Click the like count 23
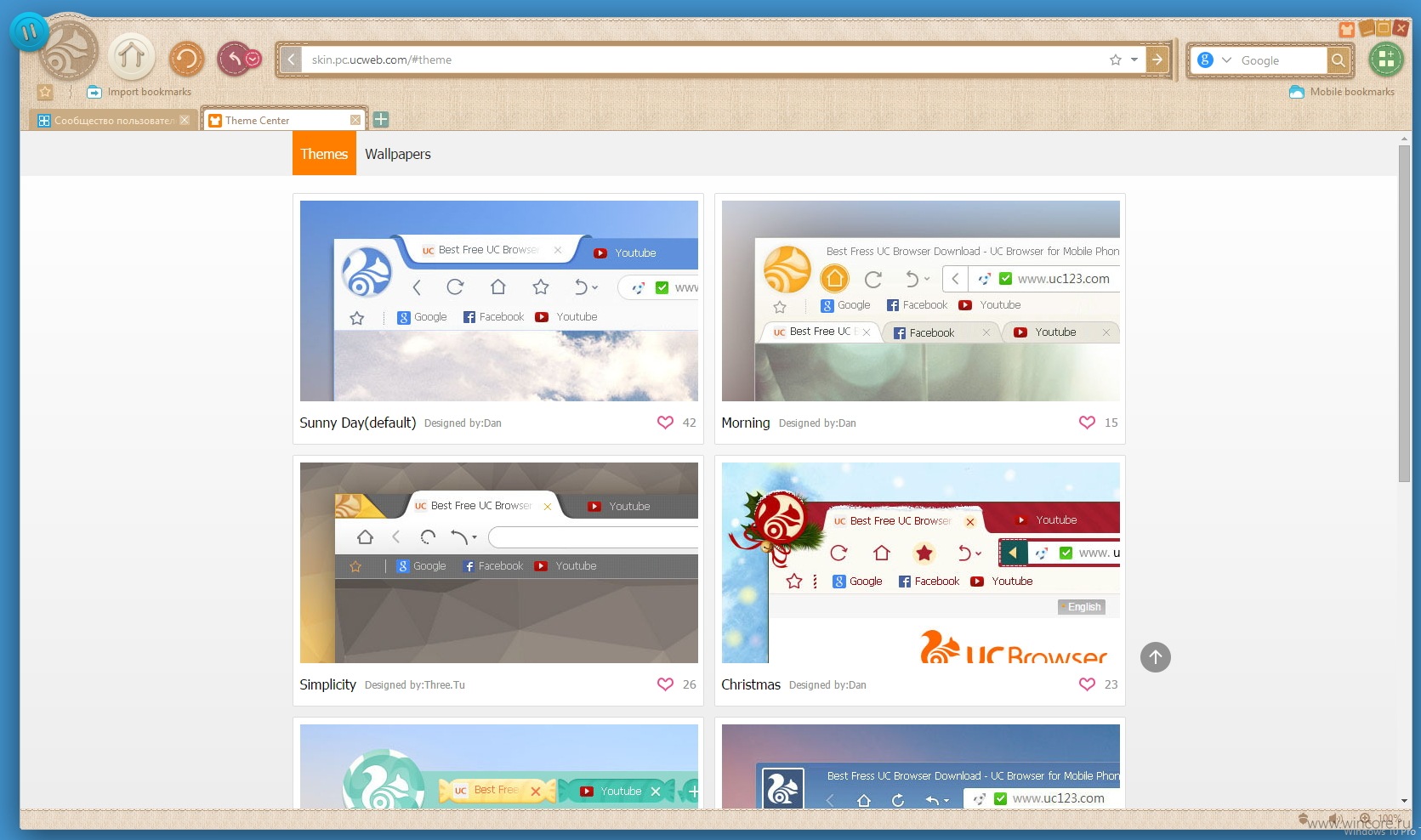 pos(1111,684)
